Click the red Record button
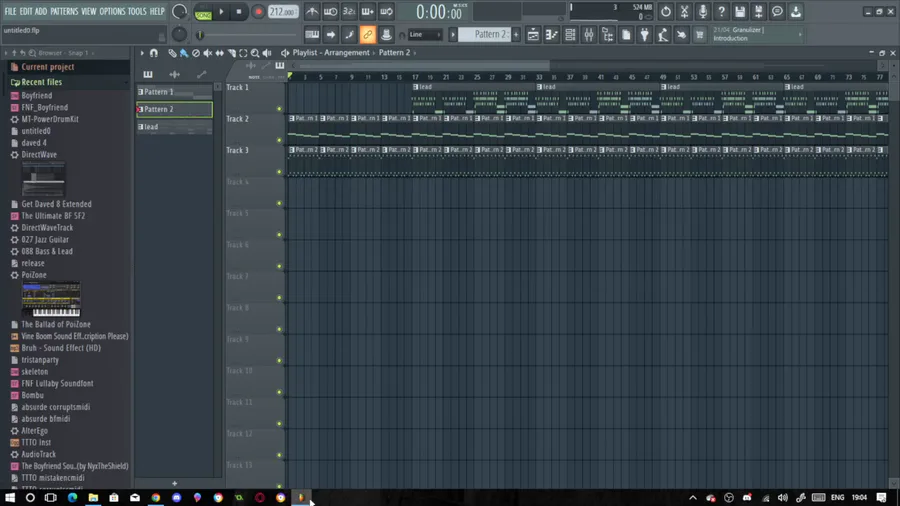 tap(258, 12)
